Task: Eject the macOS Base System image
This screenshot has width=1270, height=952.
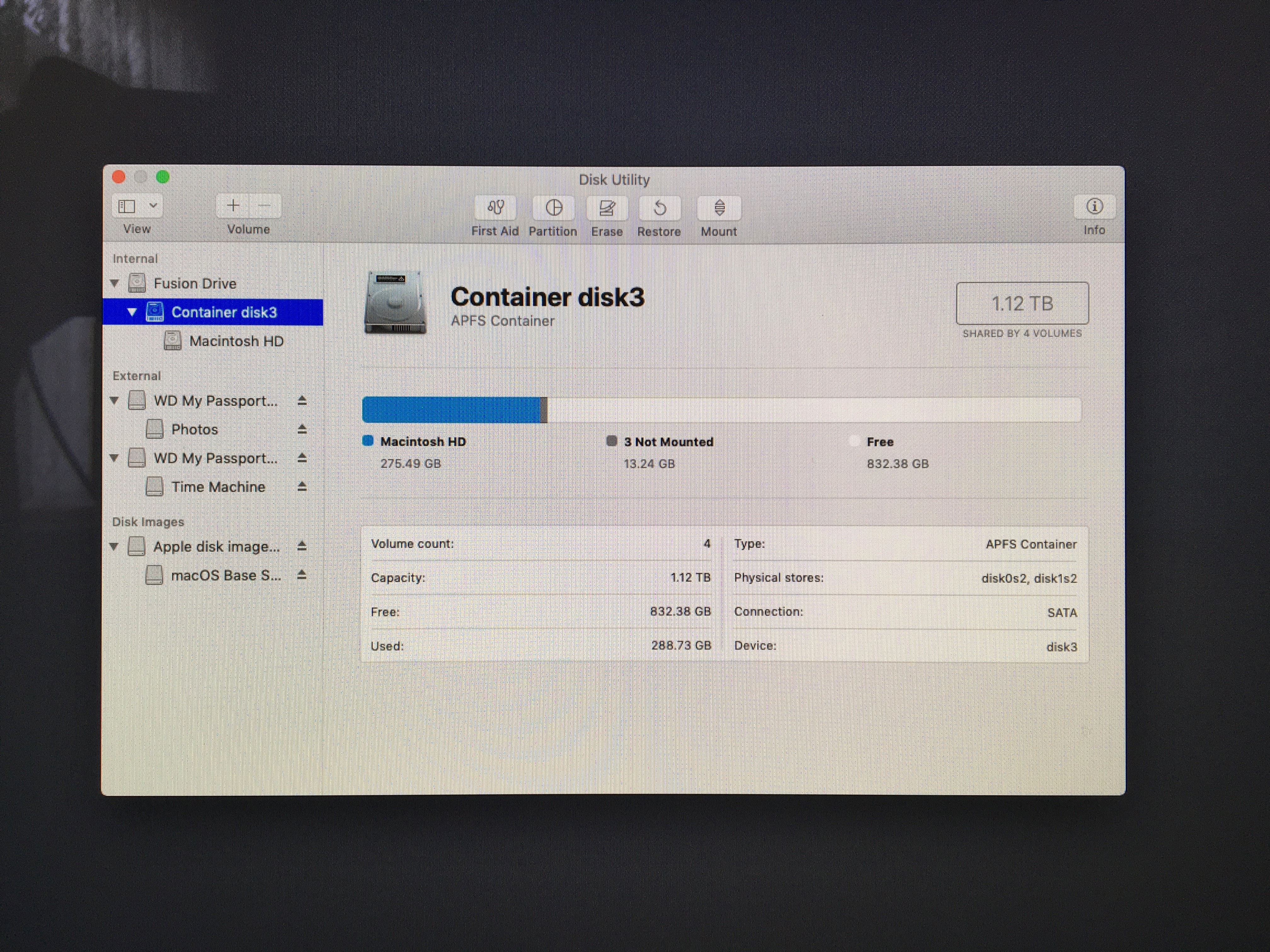Action: click(x=302, y=575)
